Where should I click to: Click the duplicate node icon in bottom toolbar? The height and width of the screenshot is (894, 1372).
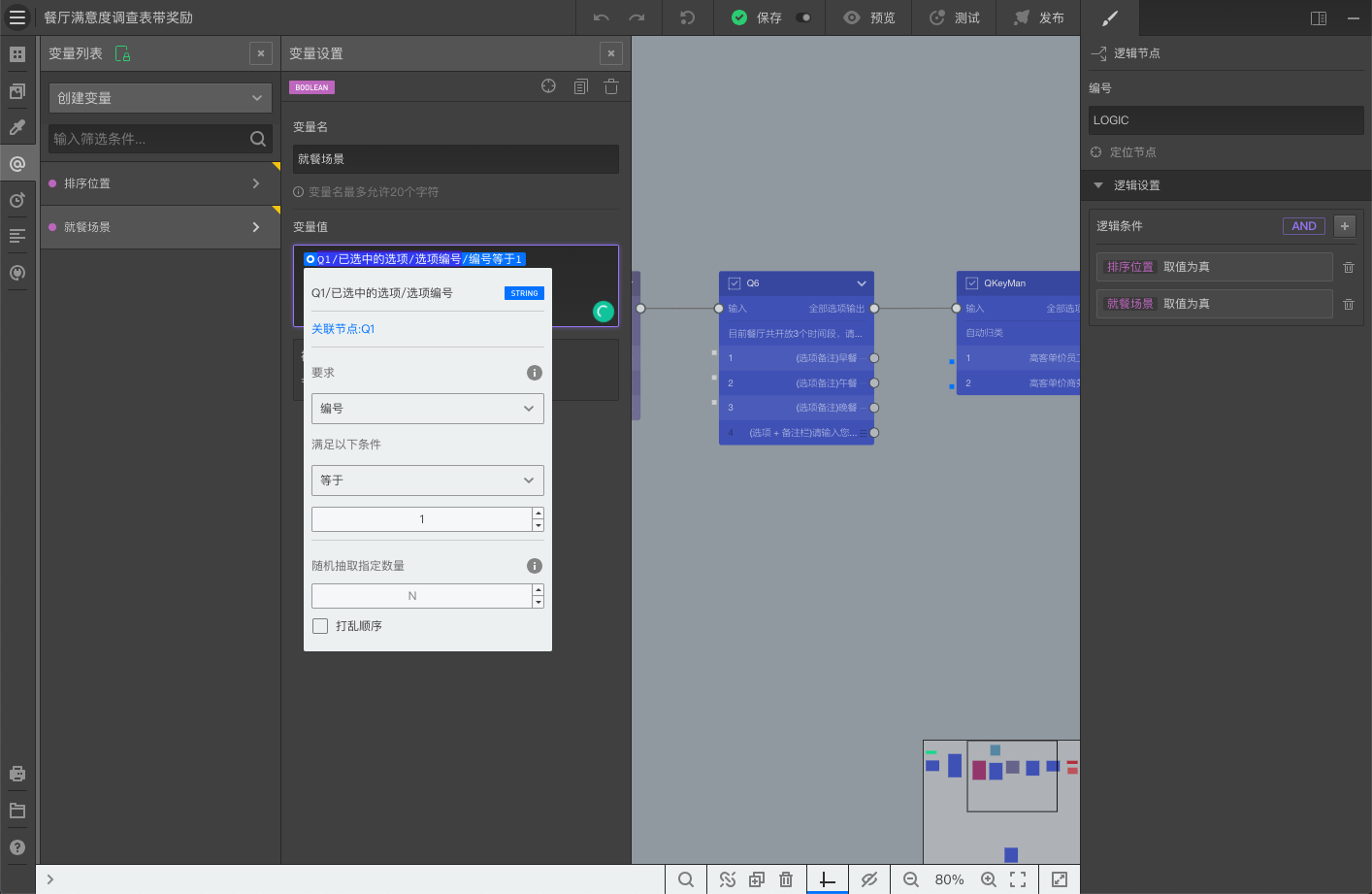point(757,879)
